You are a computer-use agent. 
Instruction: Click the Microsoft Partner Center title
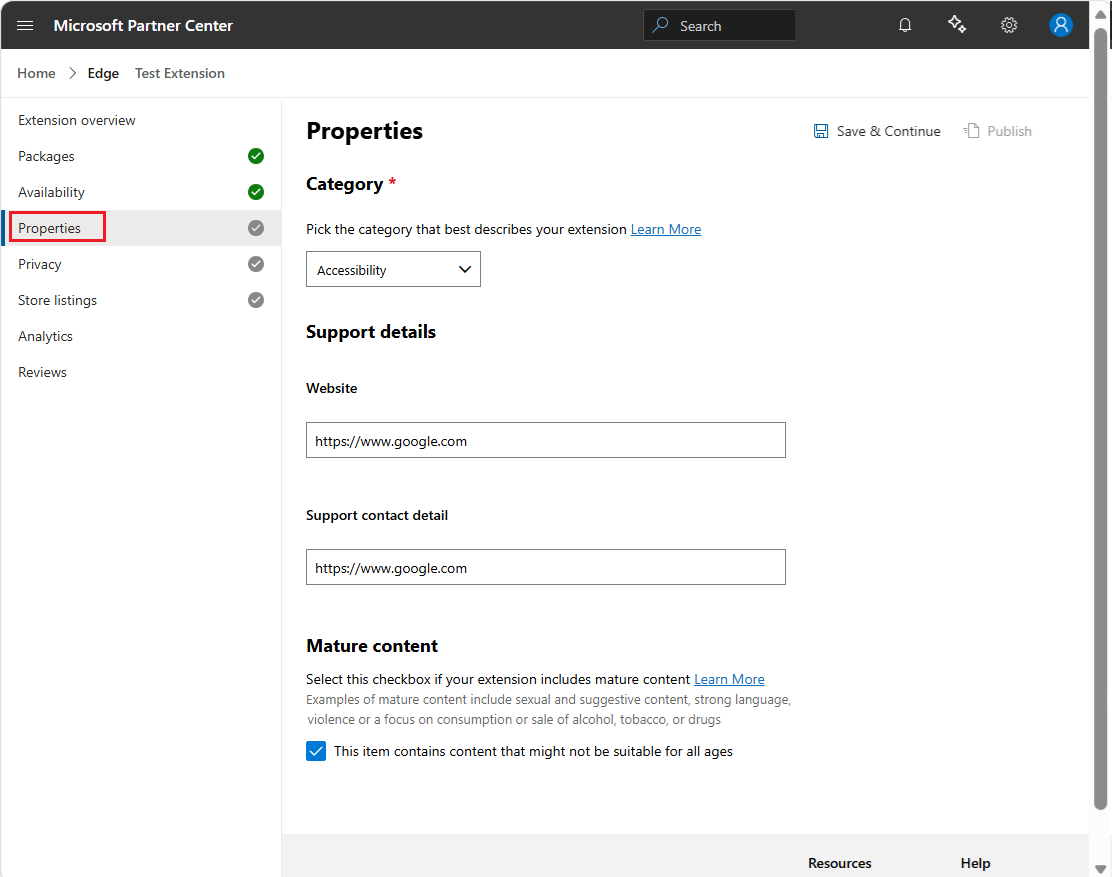click(143, 26)
